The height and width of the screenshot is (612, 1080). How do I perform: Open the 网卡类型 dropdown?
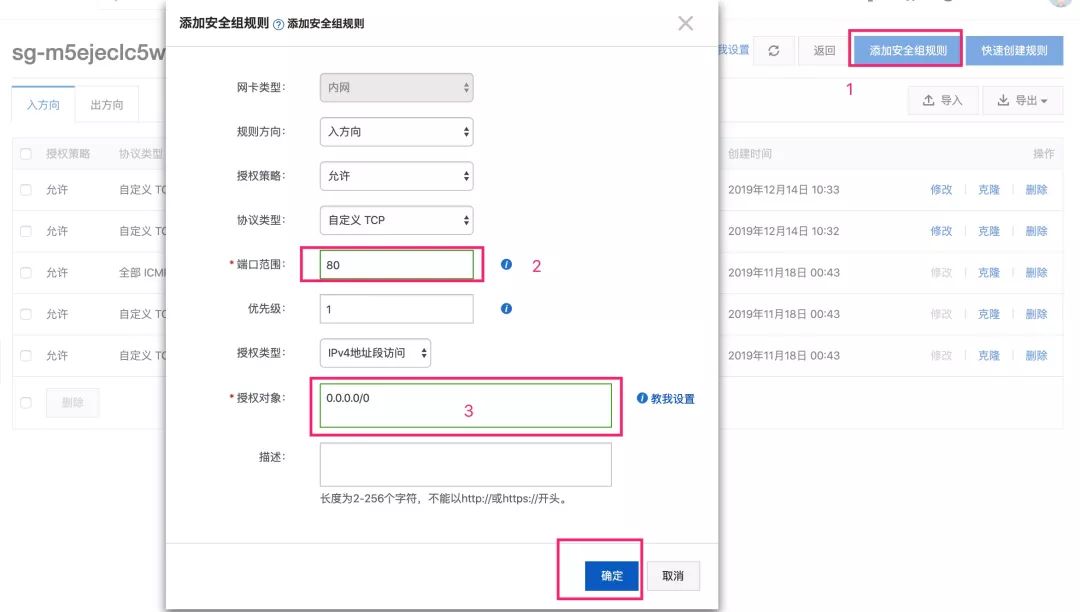397,87
